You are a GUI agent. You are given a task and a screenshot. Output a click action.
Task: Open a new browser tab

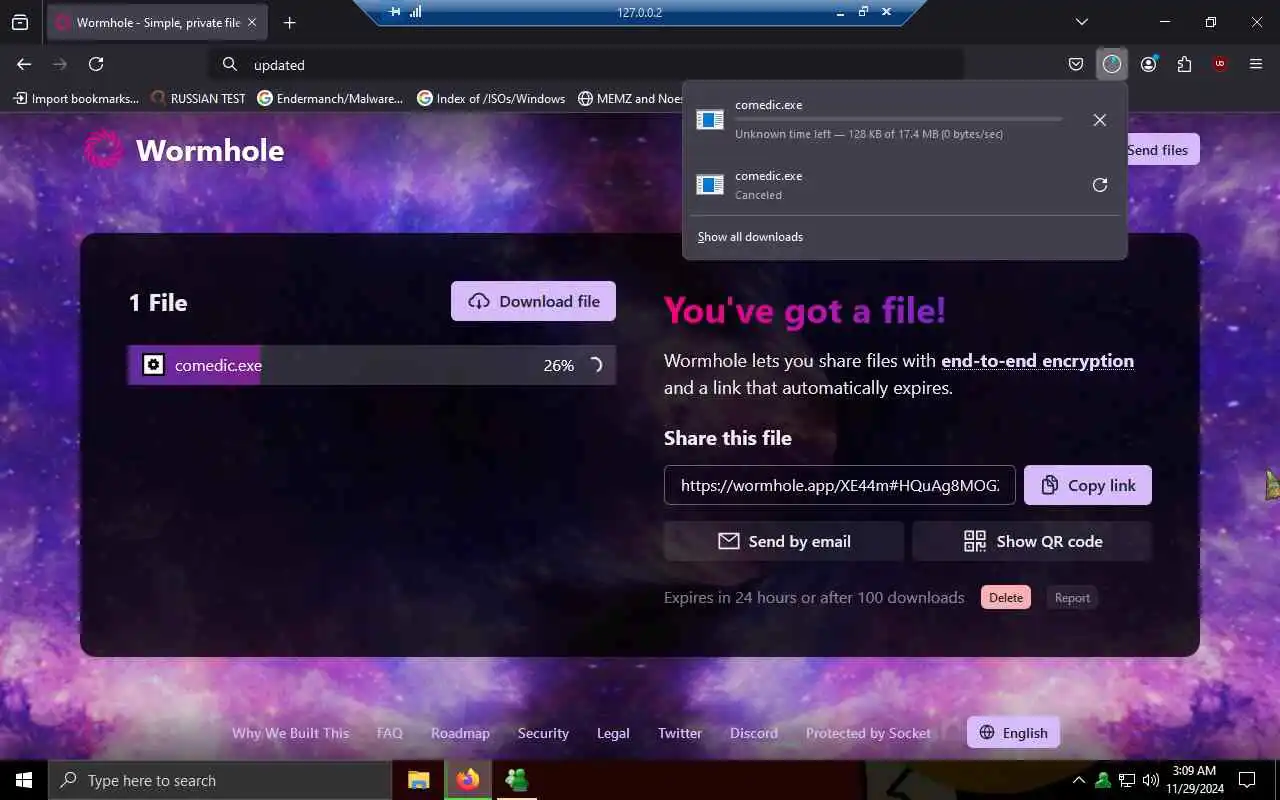(289, 22)
